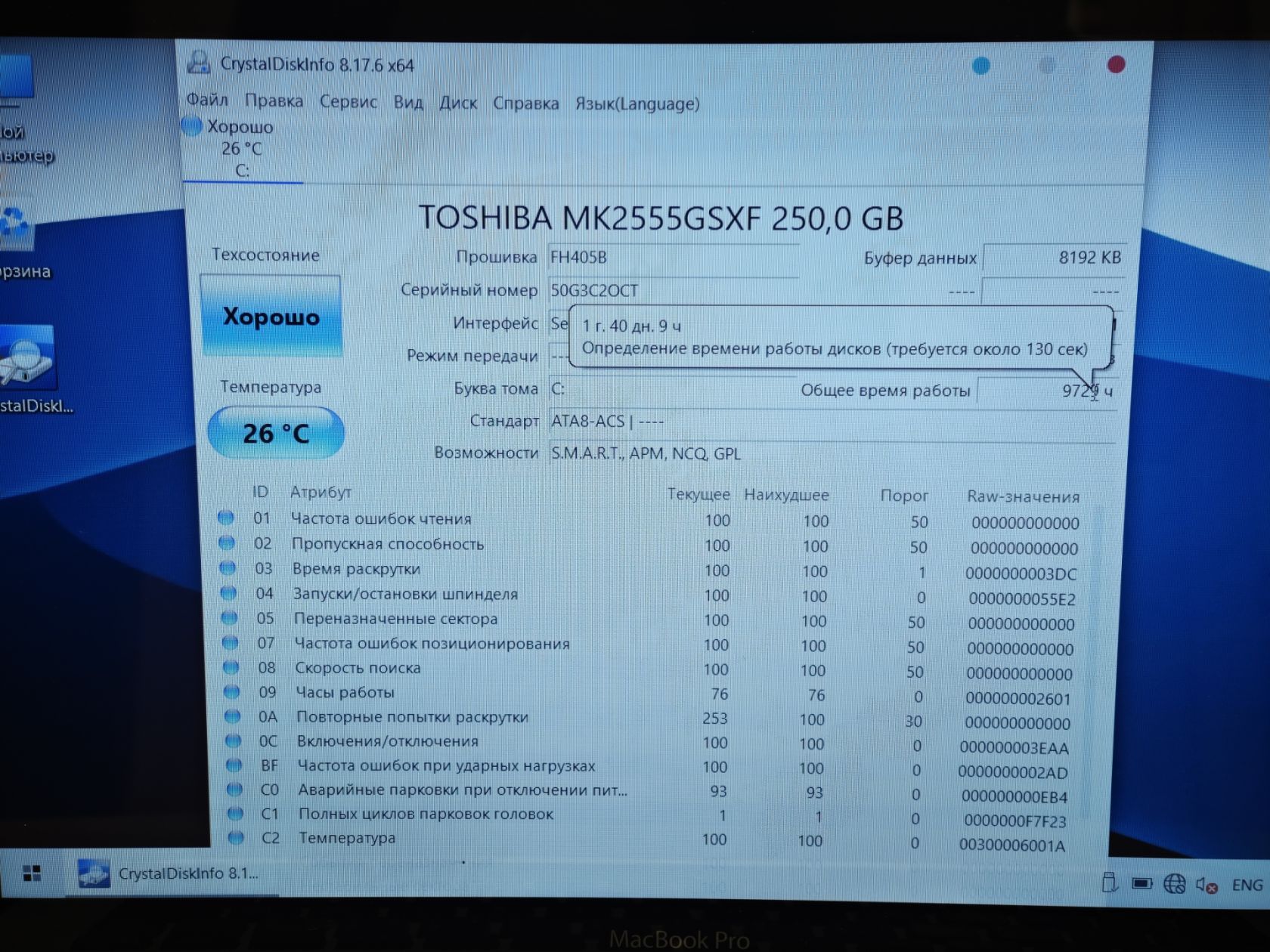Select the C: disk status orb

[x=192, y=125]
